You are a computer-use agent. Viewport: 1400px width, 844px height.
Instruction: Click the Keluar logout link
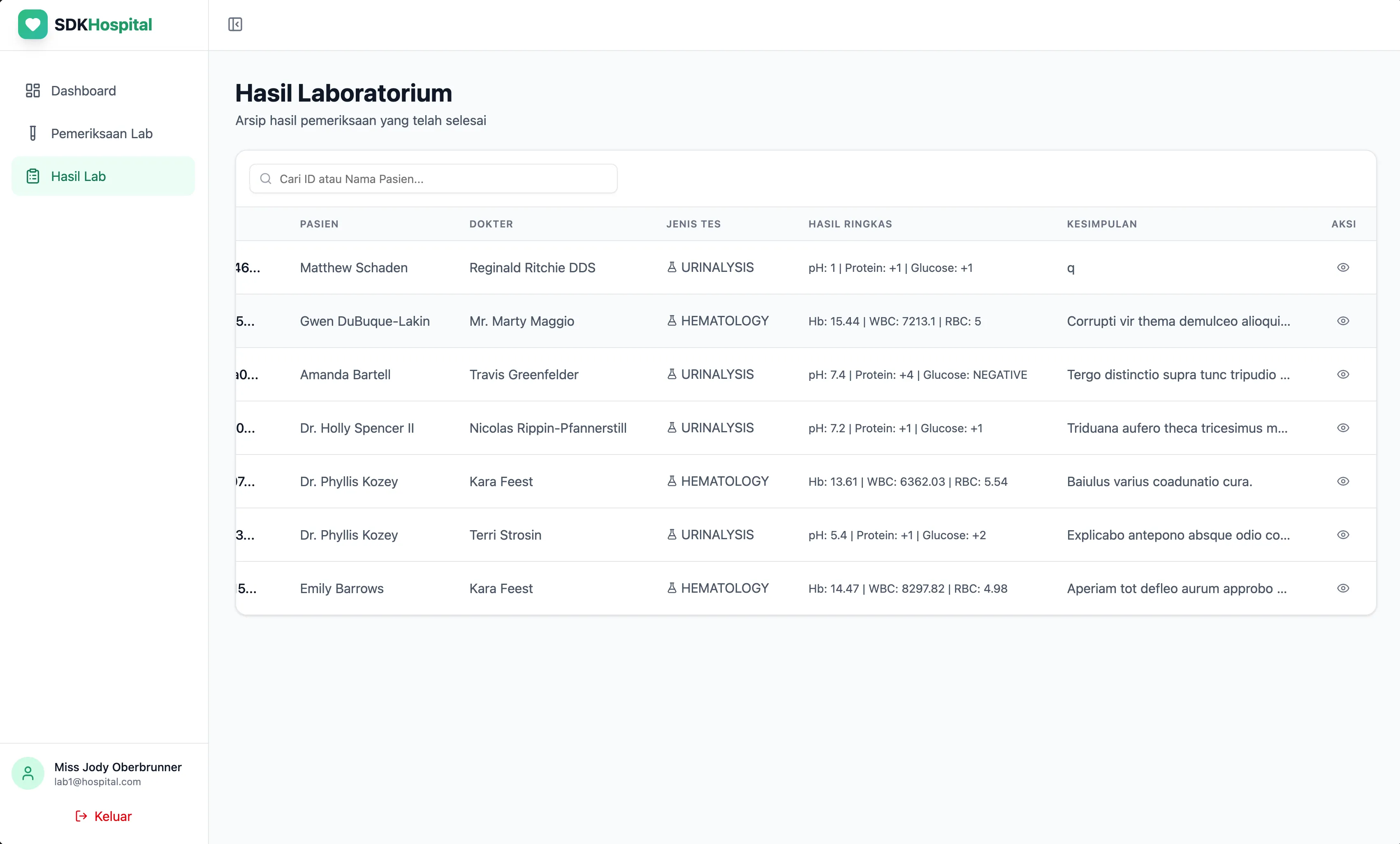[112, 816]
